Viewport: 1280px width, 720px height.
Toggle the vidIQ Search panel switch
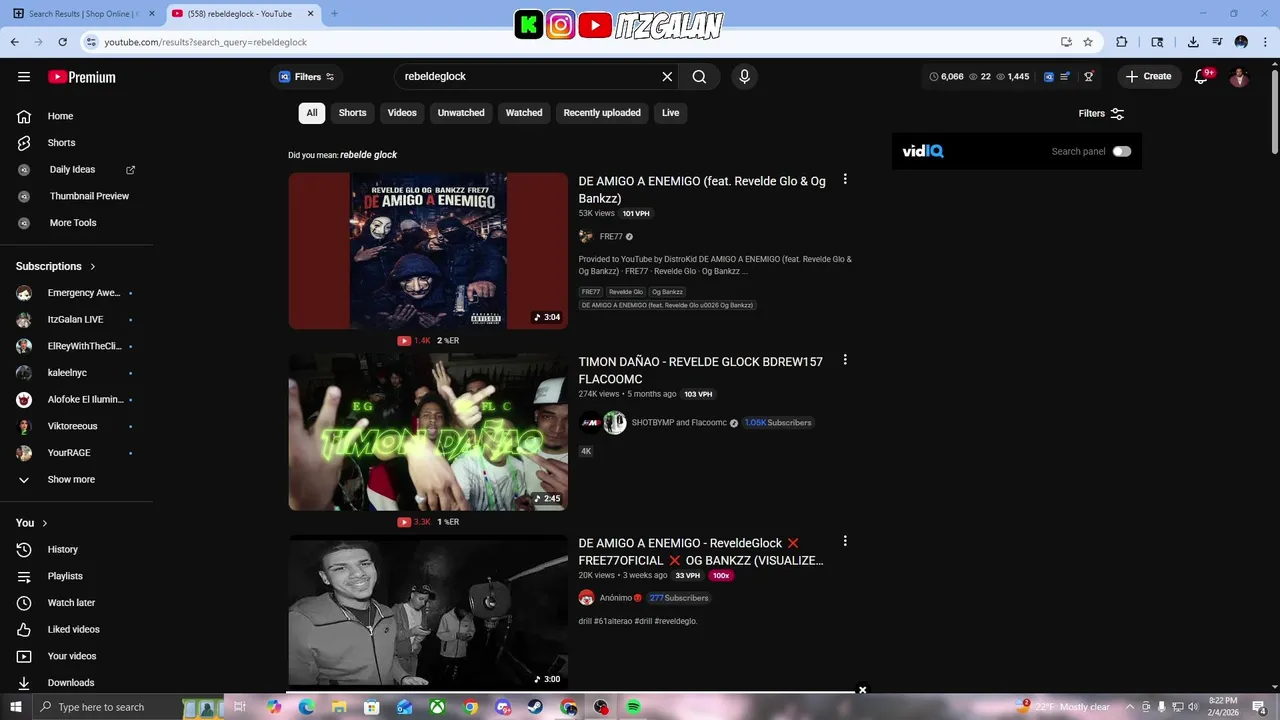point(1122,151)
